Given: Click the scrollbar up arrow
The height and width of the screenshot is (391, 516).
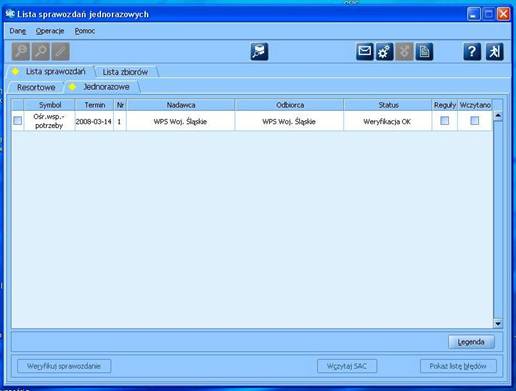Looking at the screenshot, I should click(x=498, y=116).
